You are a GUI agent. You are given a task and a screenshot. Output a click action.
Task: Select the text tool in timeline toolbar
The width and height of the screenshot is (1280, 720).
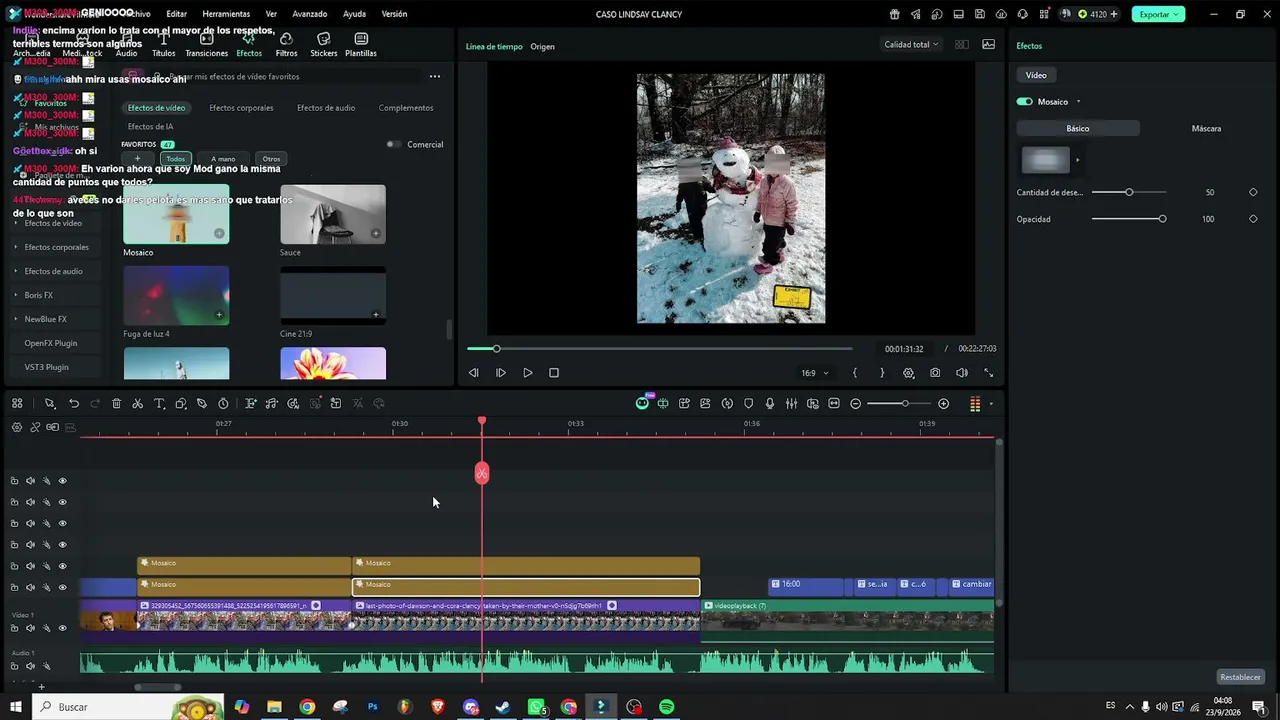[159, 404]
